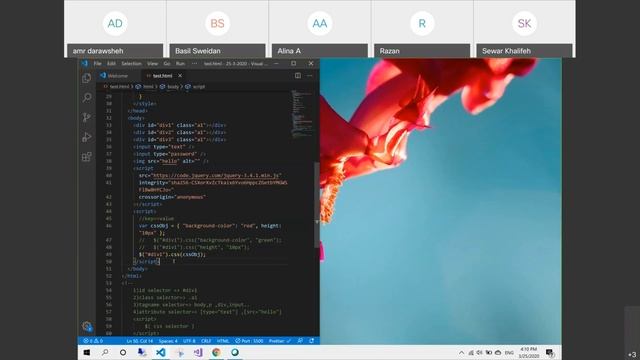Open the Selection menu
The width and height of the screenshot is (640, 360).
point(131,64)
